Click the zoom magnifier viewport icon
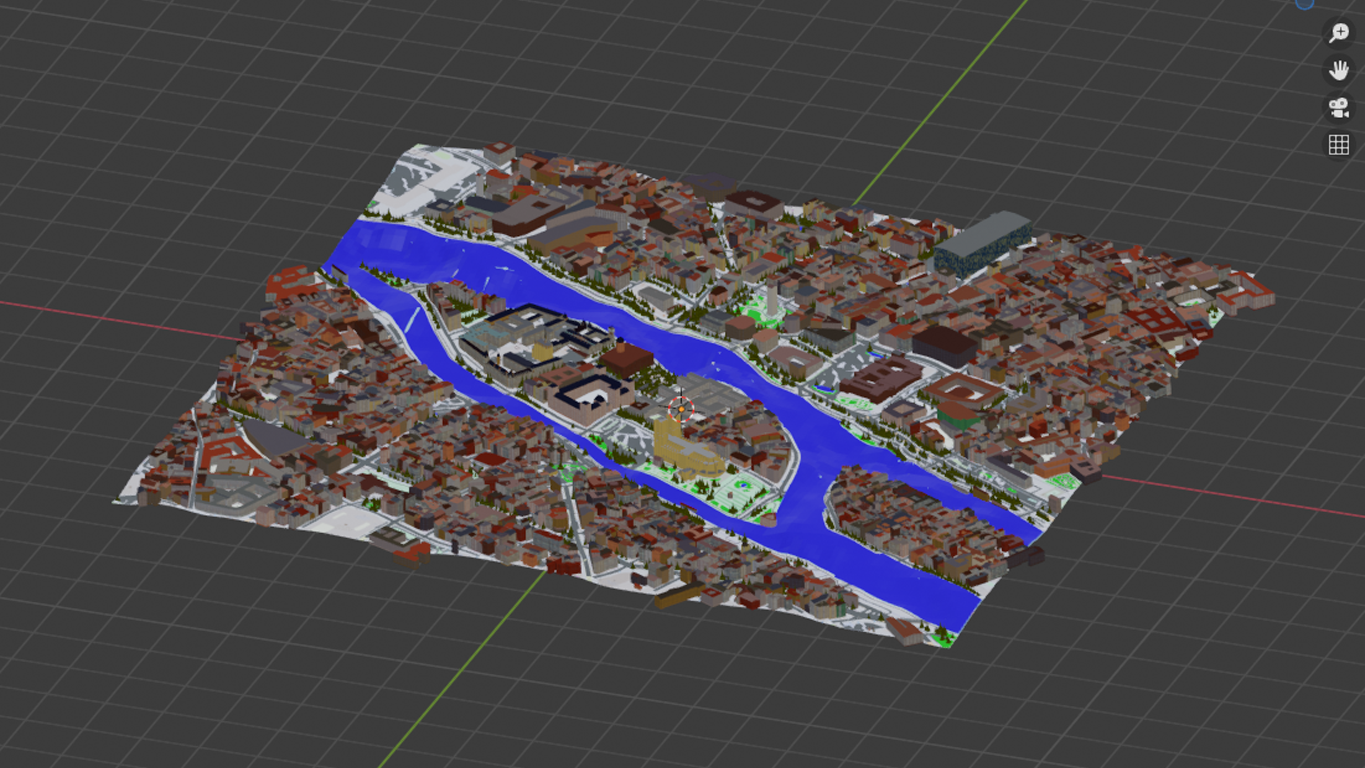The width and height of the screenshot is (1365, 768). [1338, 33]
